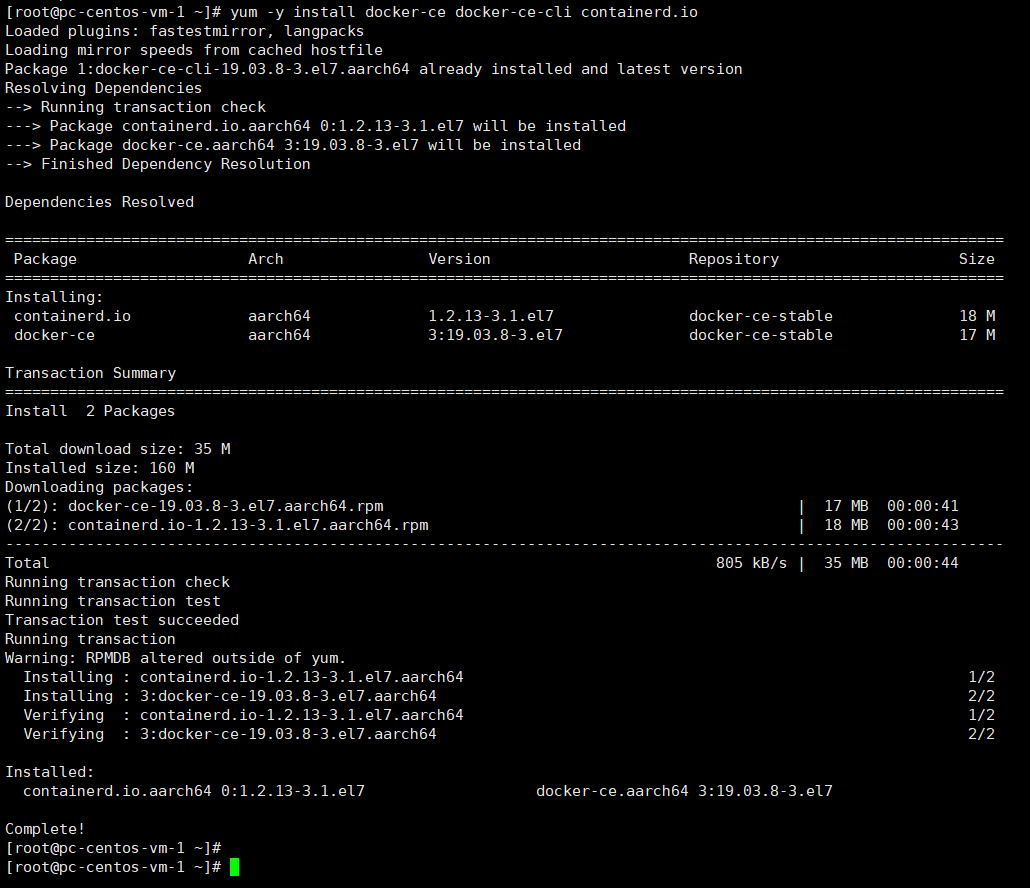
Task: Click '(1/2): docker-ce-19.03.8-3.el7.aarch64.rpm'
Action: tap(194, 507)
